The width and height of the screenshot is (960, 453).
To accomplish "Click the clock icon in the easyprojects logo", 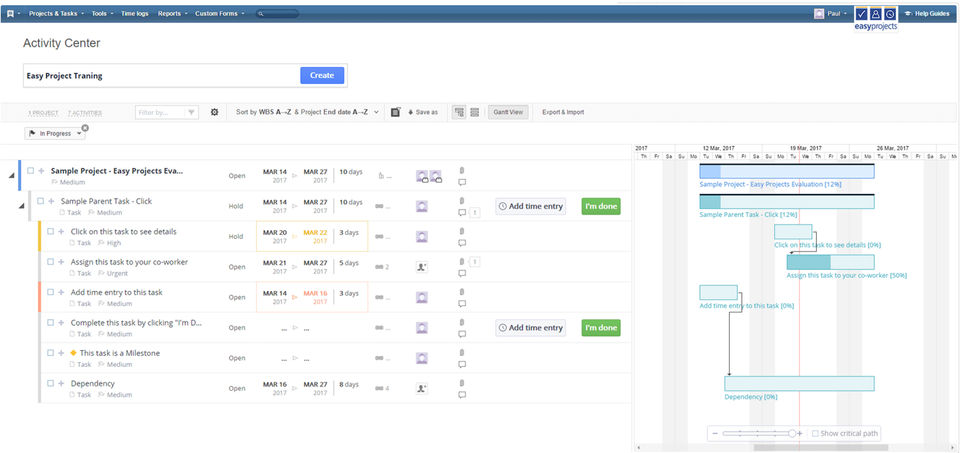I will [x=890, y=13].
